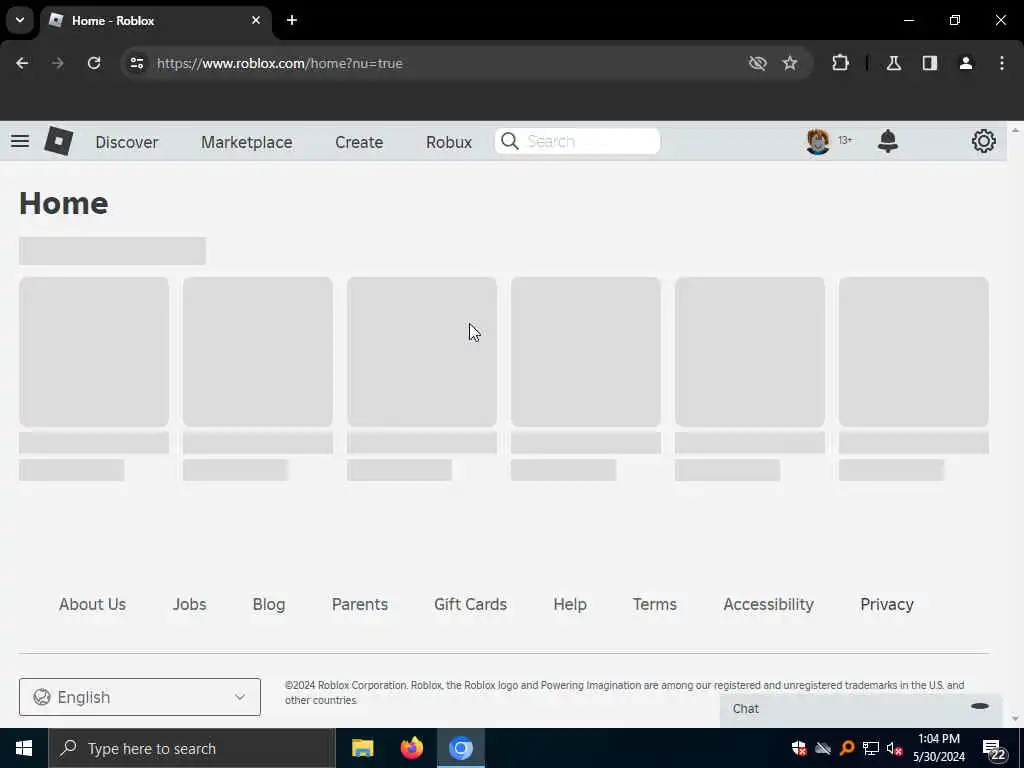Open the Parents footer link

360,604
